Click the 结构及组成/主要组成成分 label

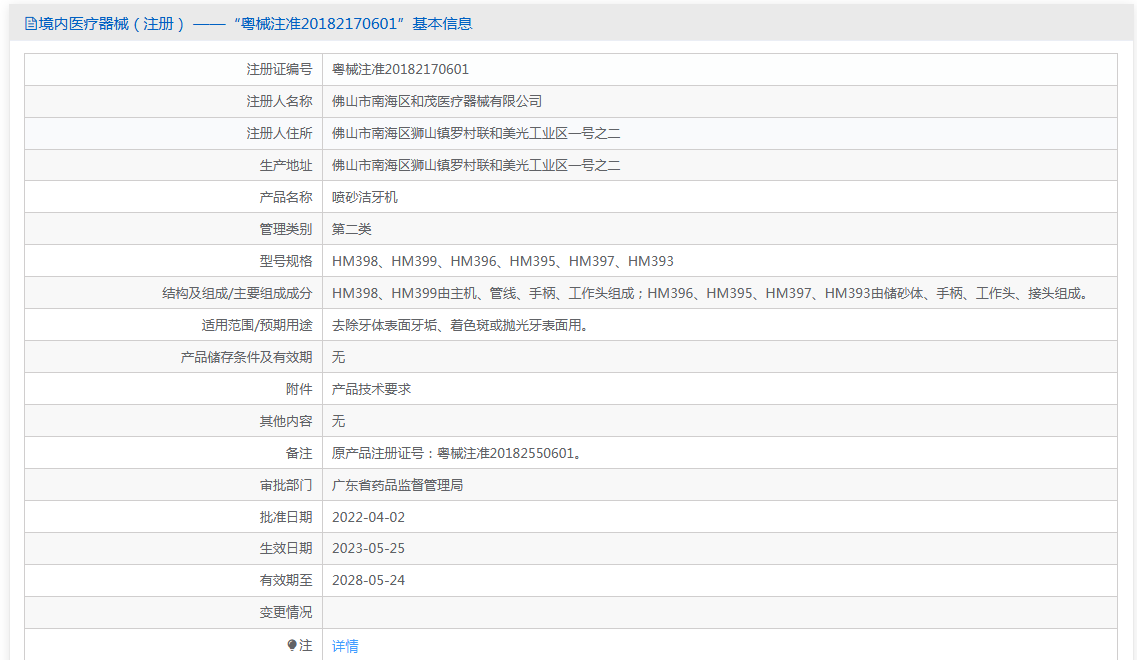click(237, 293)
